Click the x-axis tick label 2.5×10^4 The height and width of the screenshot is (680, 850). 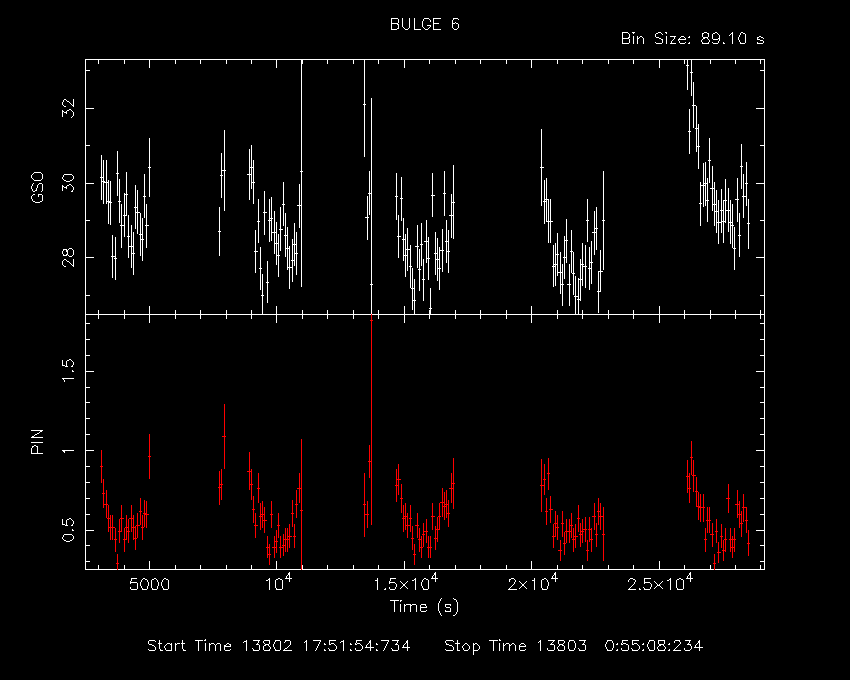point(660,583)
